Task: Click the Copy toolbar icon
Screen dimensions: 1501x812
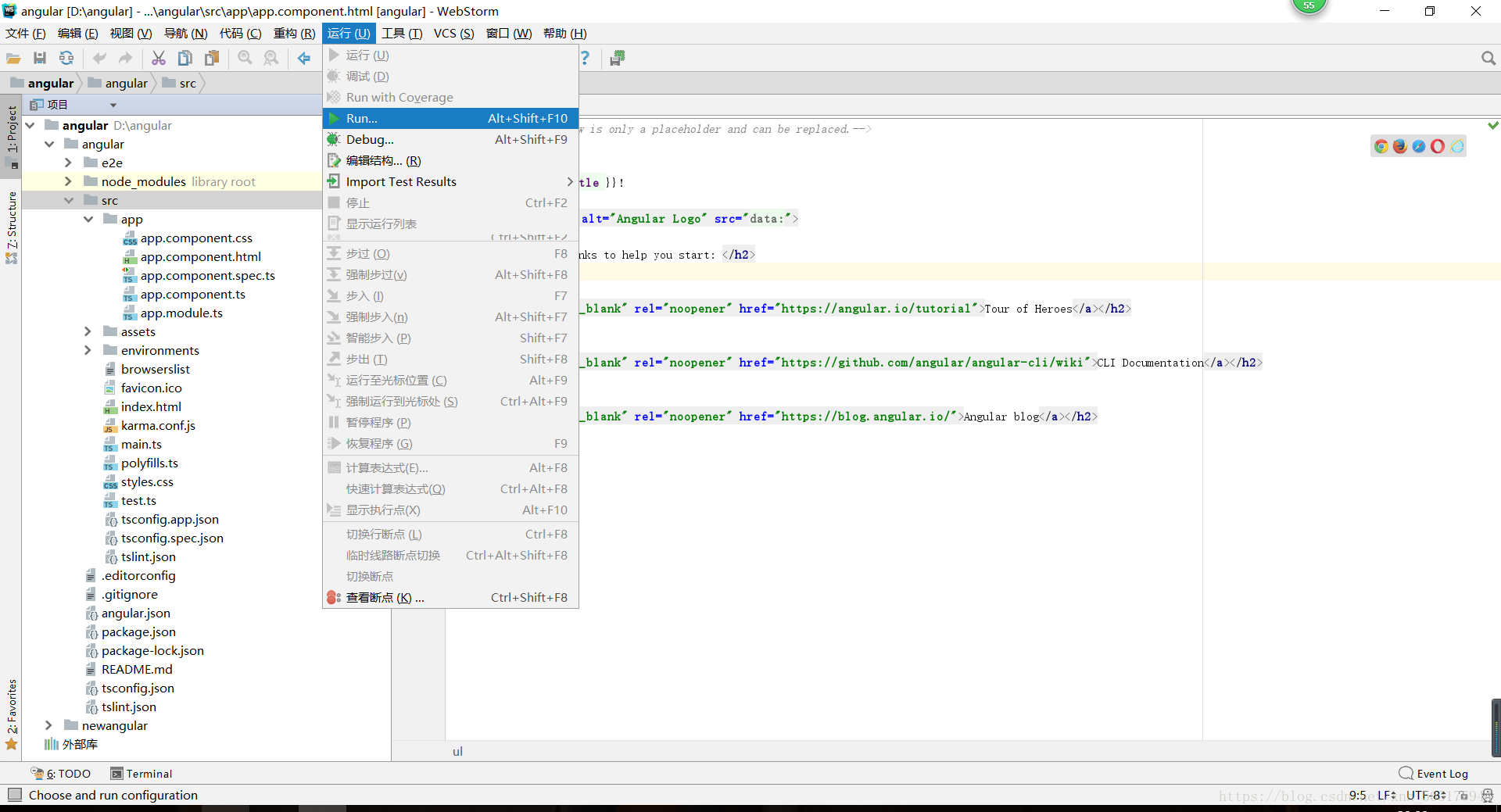Action: [x=185, y=58]
